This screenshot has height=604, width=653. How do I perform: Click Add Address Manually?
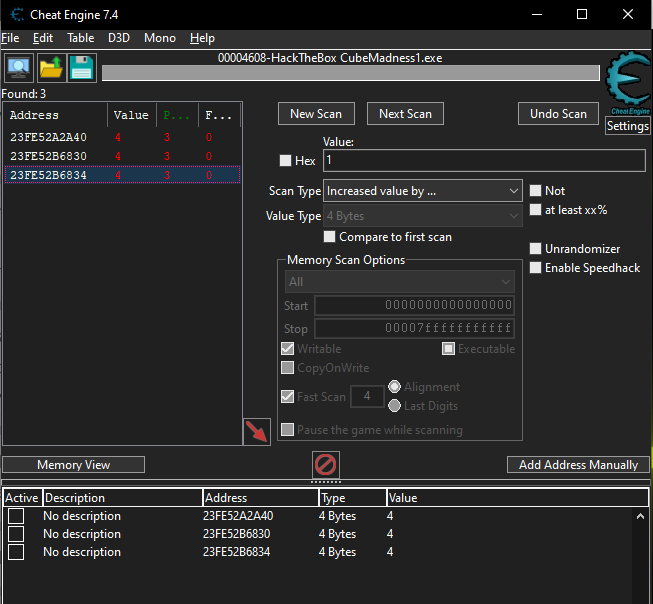tap(578, 464)
